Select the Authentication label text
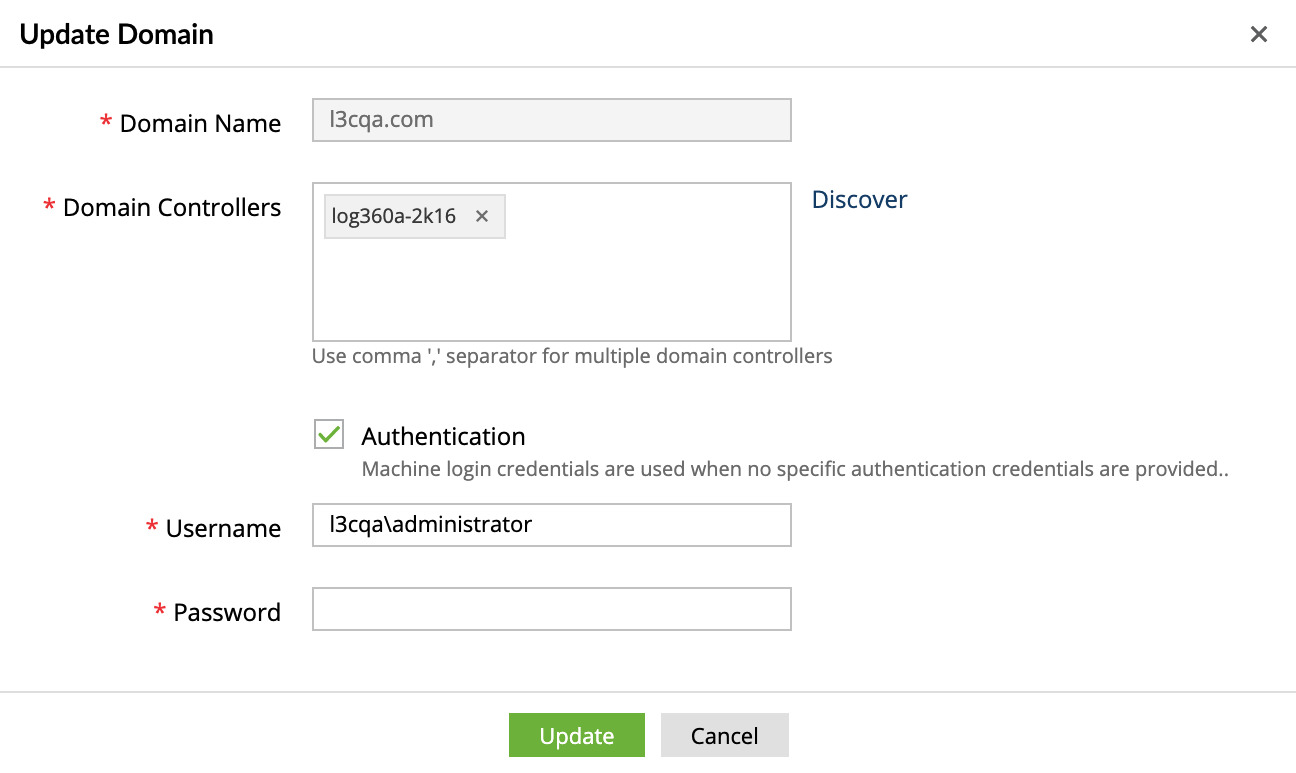This screenshot has width=1296, height=773. click(x=443, y=436)
